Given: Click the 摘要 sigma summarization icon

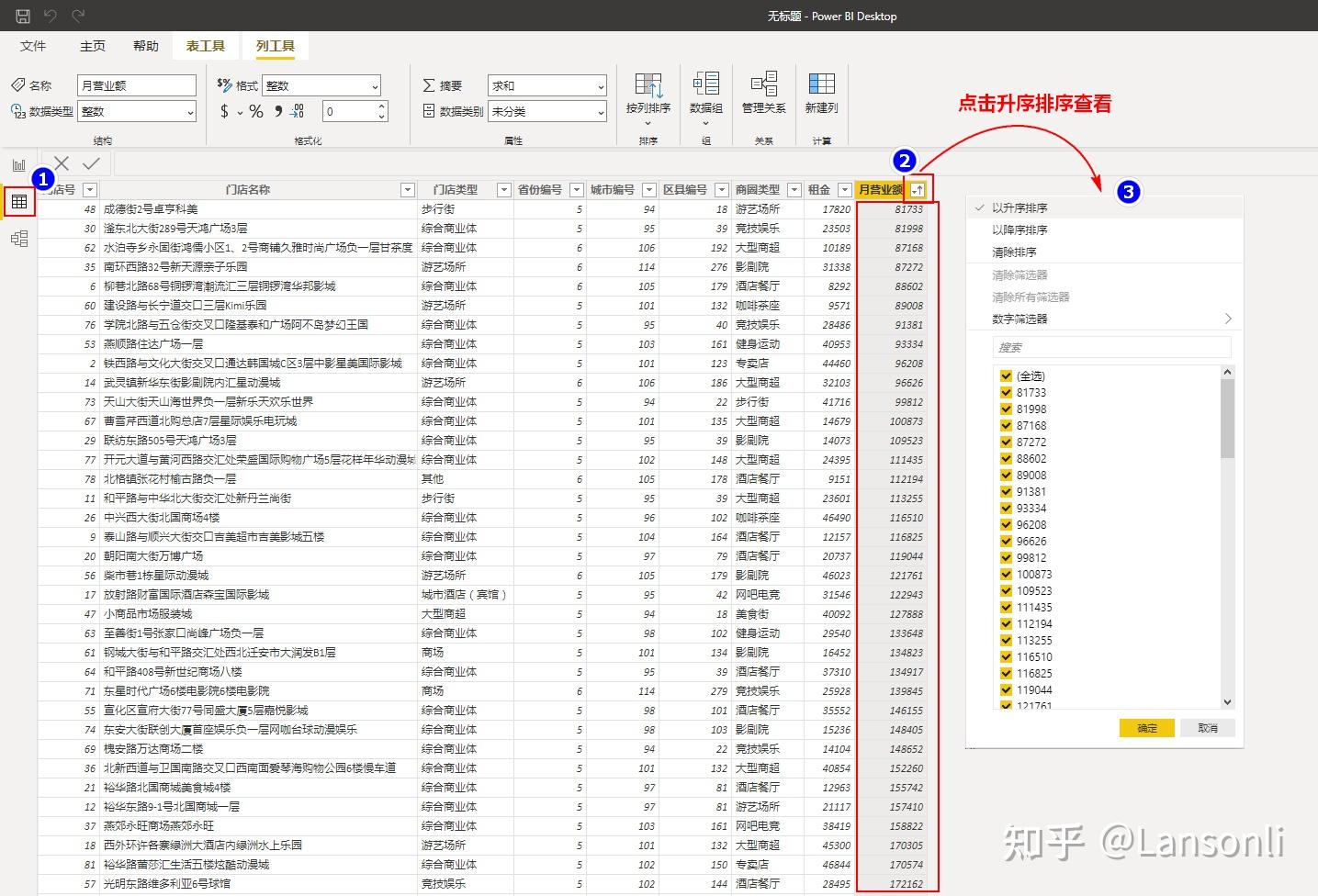Looking at the screenshot, I should 429,85.
